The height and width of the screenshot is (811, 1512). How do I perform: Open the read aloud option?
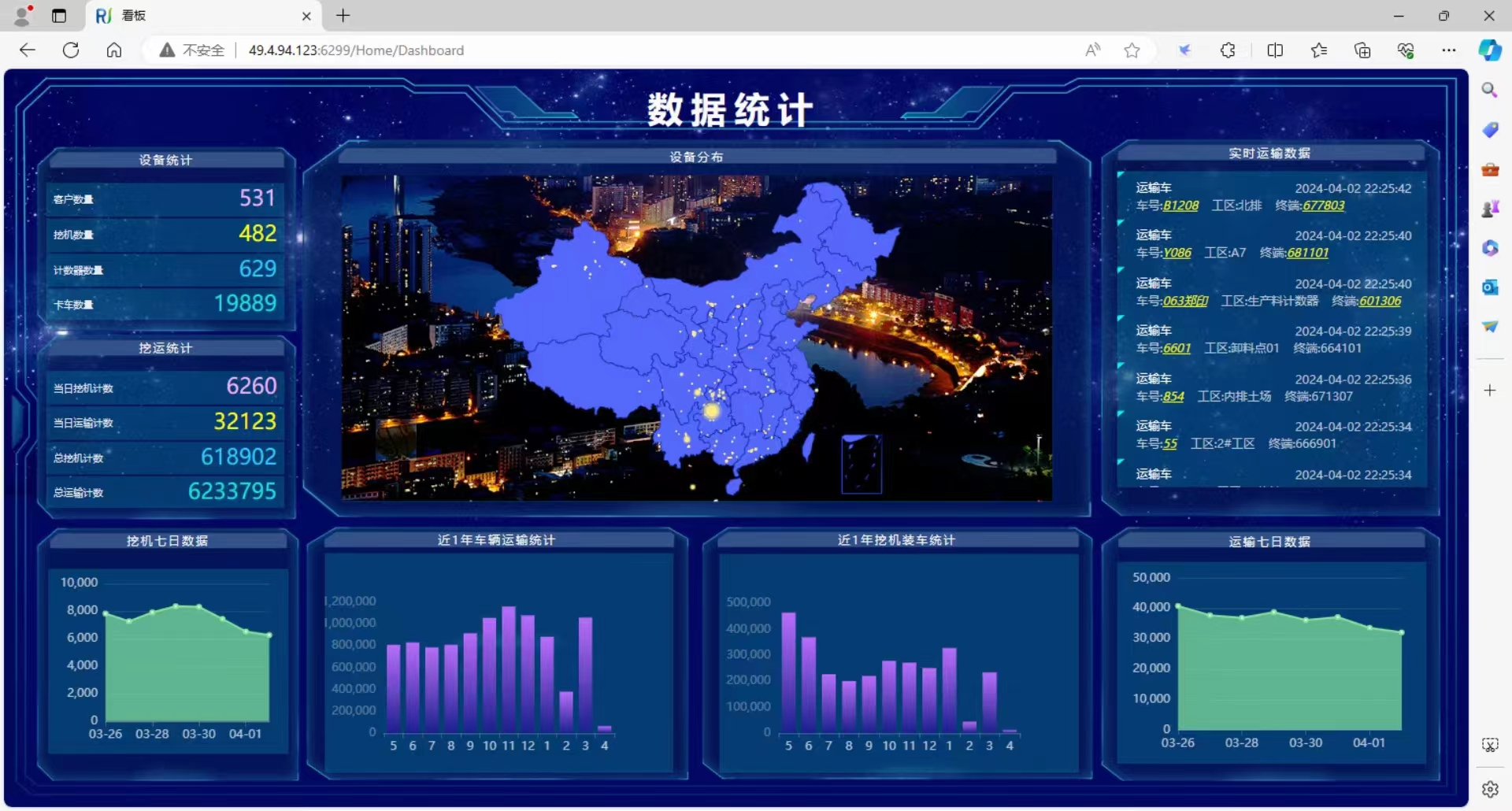click(x=1092, y=50)
